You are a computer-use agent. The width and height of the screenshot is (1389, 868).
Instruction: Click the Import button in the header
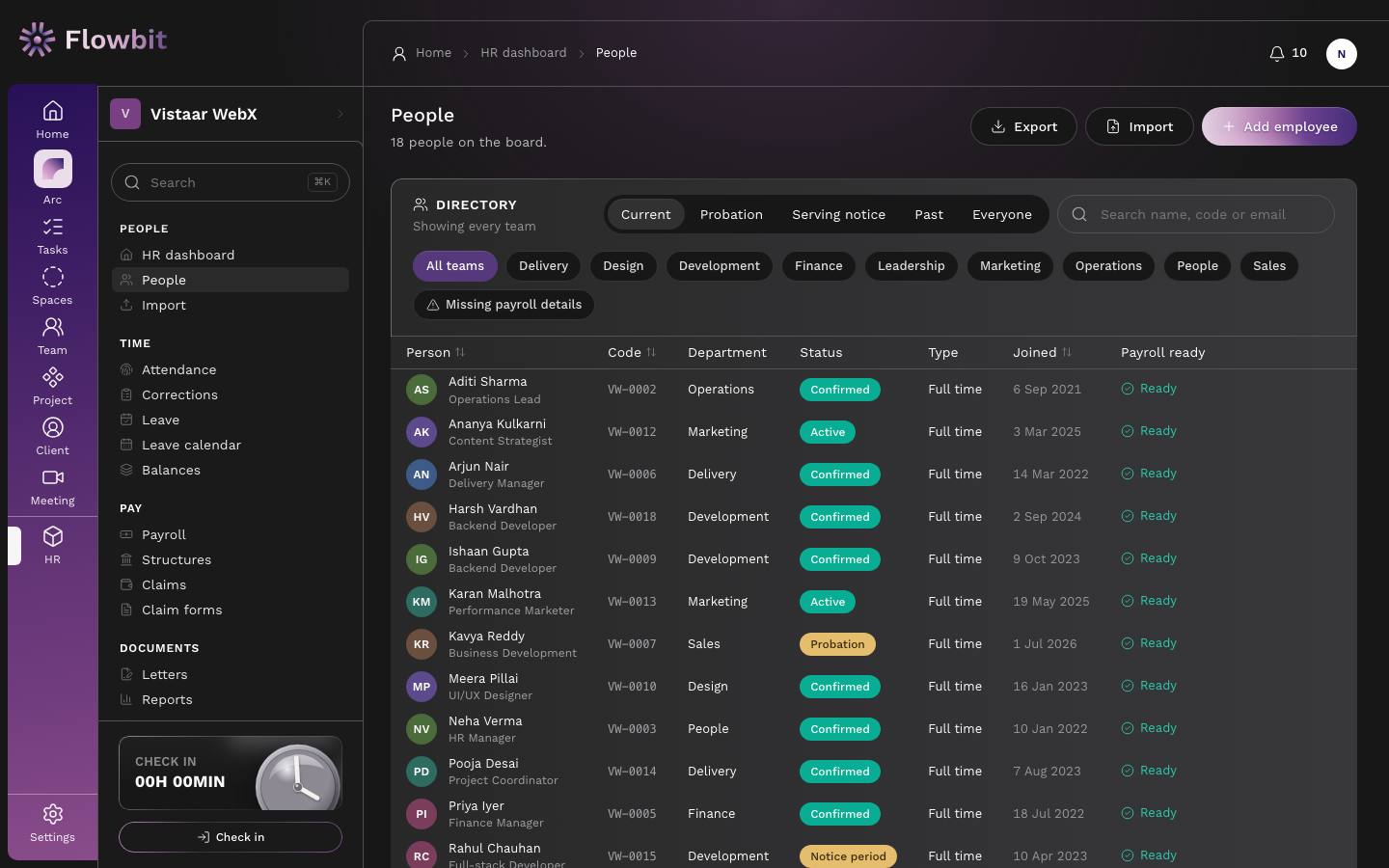tap(1139, 126)
